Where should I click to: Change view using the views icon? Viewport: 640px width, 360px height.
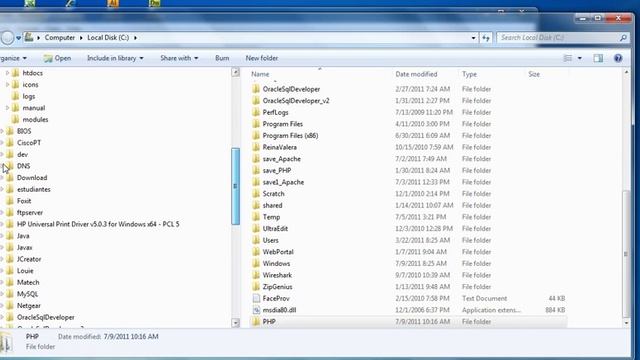point(568,58)
